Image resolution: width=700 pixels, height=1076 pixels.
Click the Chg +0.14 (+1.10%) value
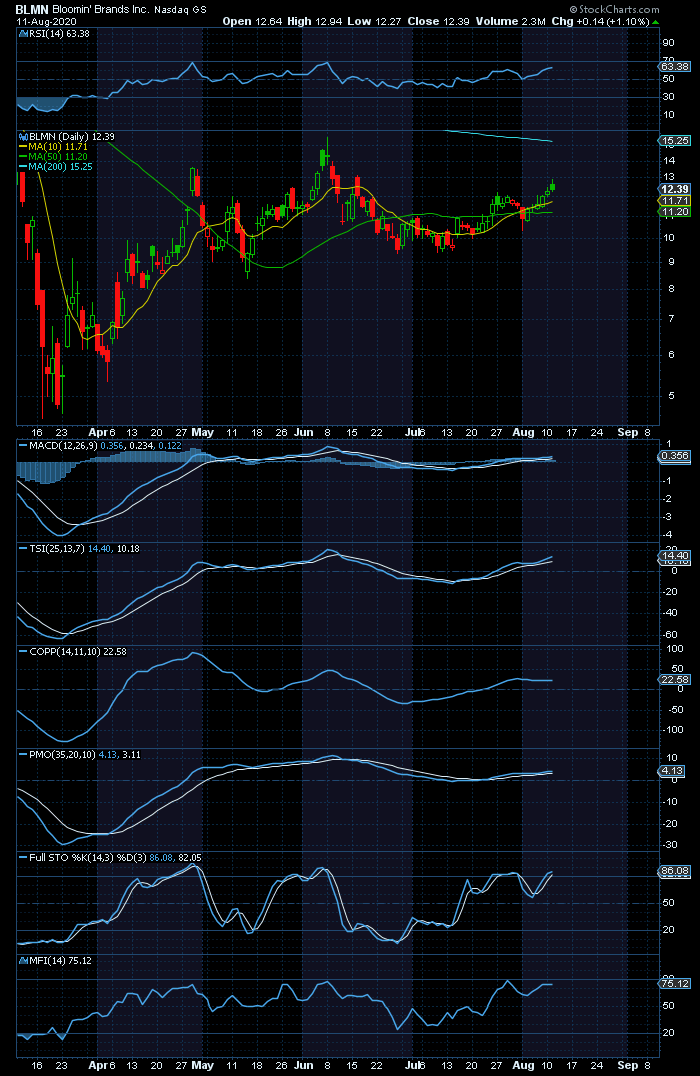coord(600,21)
